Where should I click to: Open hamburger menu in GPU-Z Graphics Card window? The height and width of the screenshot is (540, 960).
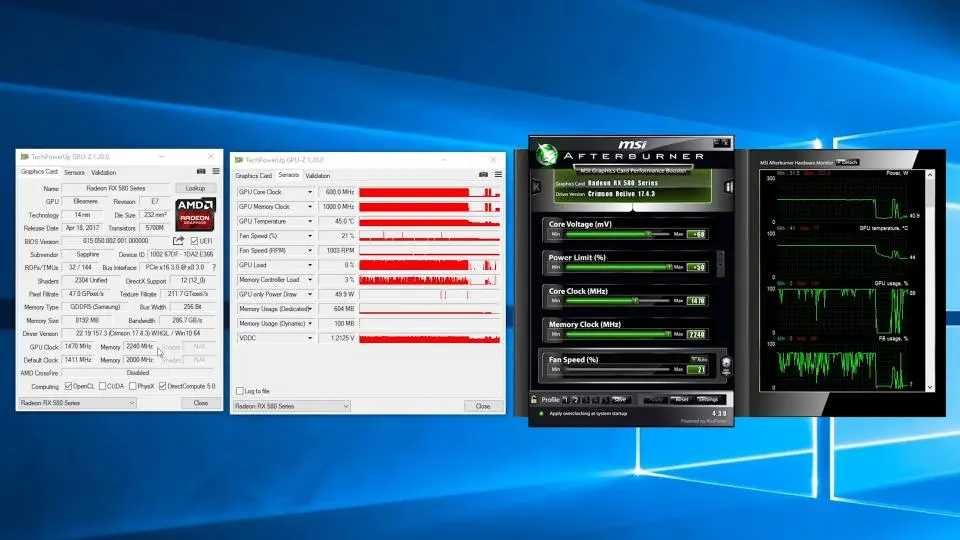coord(216,171)
